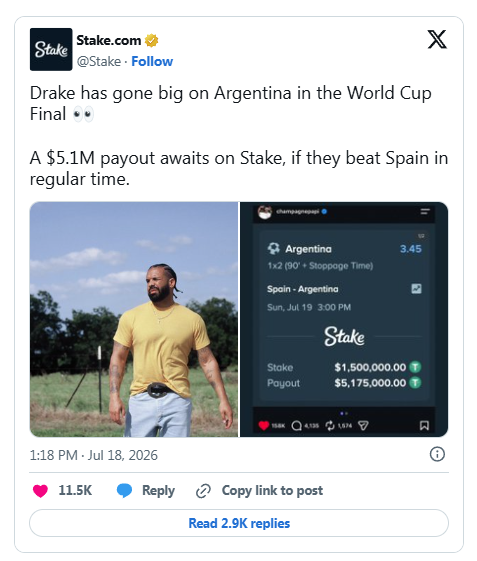
Task: Open the bet slip image
Action: tap(344, 319)
